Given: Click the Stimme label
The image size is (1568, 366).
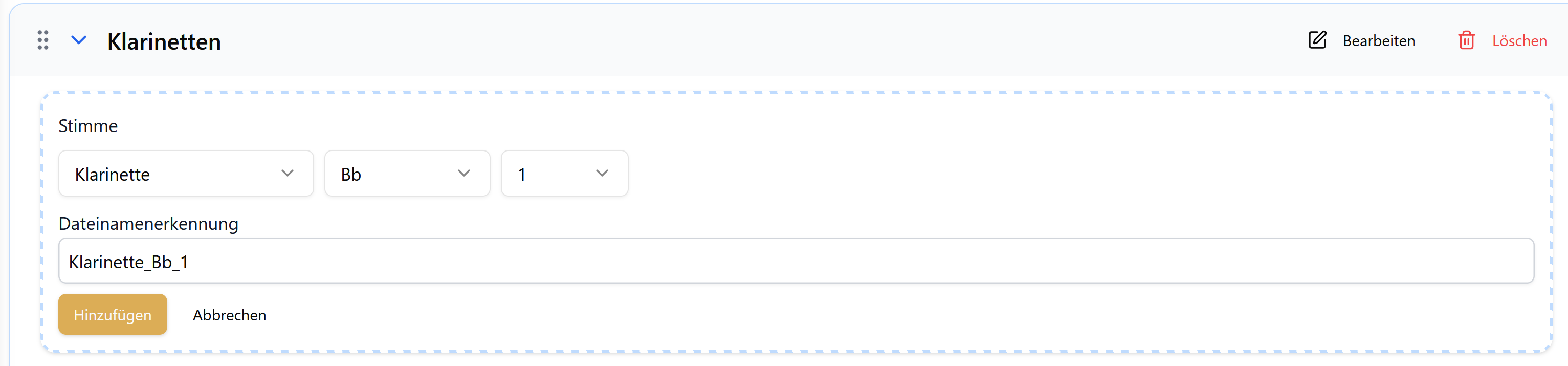Looking at the screenshot, I should tap(89, 125).
